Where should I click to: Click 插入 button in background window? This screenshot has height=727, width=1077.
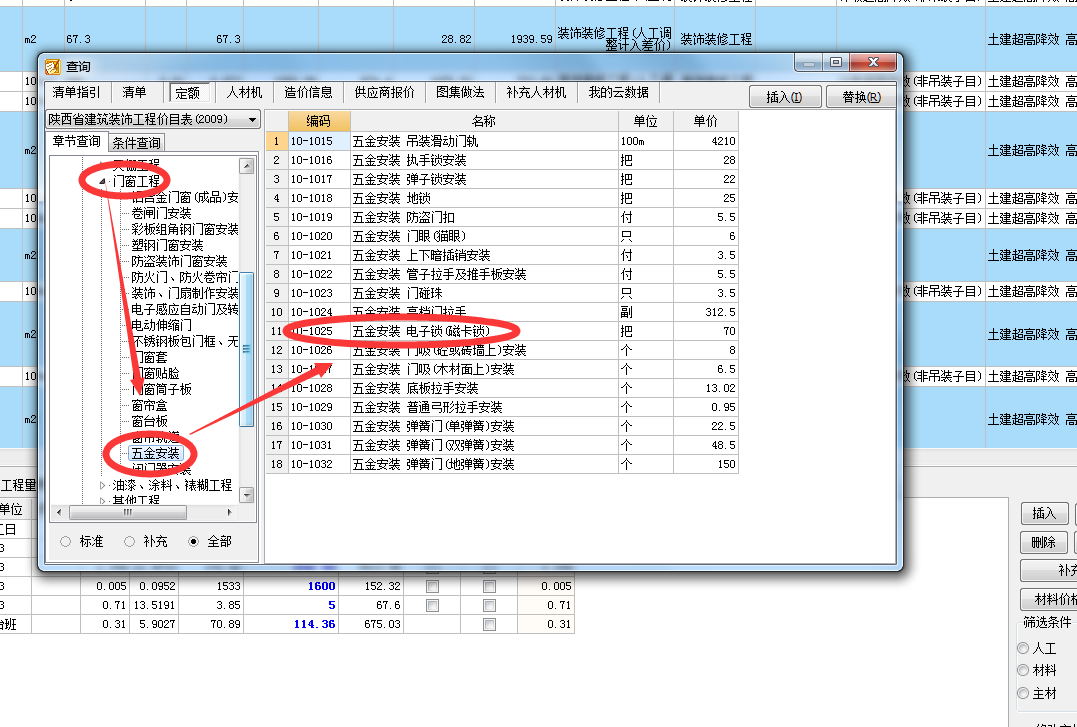[1043, 513]
